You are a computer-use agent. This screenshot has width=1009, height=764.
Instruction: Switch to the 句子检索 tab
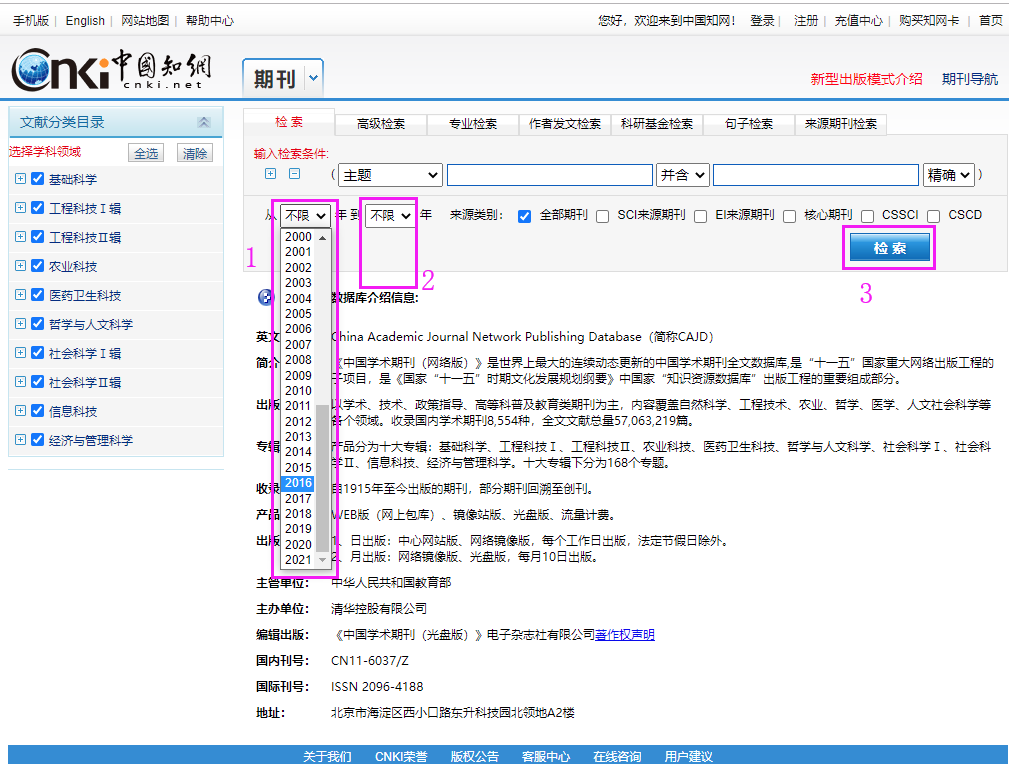[749, 124]
